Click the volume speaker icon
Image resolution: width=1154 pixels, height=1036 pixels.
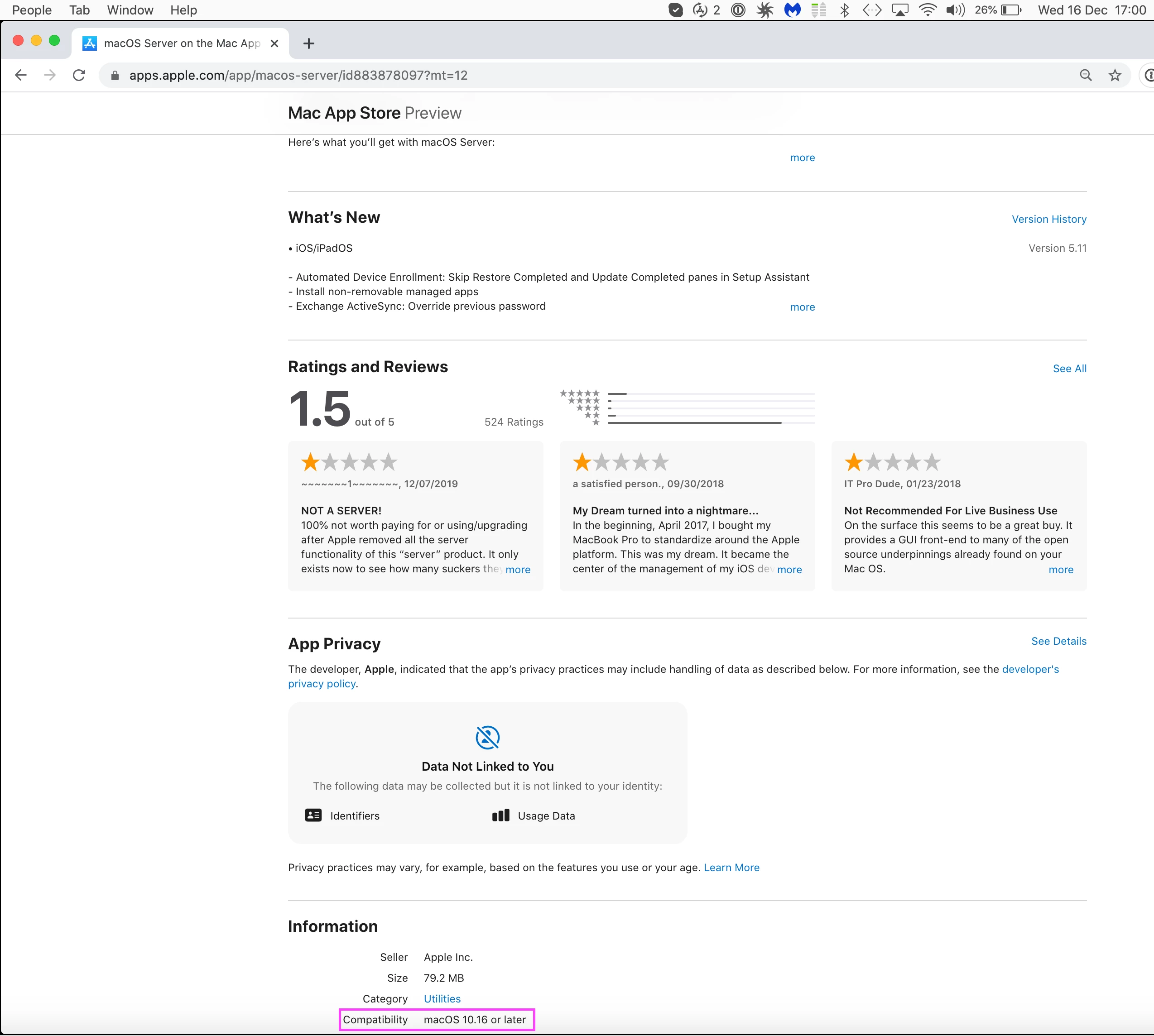pyautogui.click(x=955, y=10)
